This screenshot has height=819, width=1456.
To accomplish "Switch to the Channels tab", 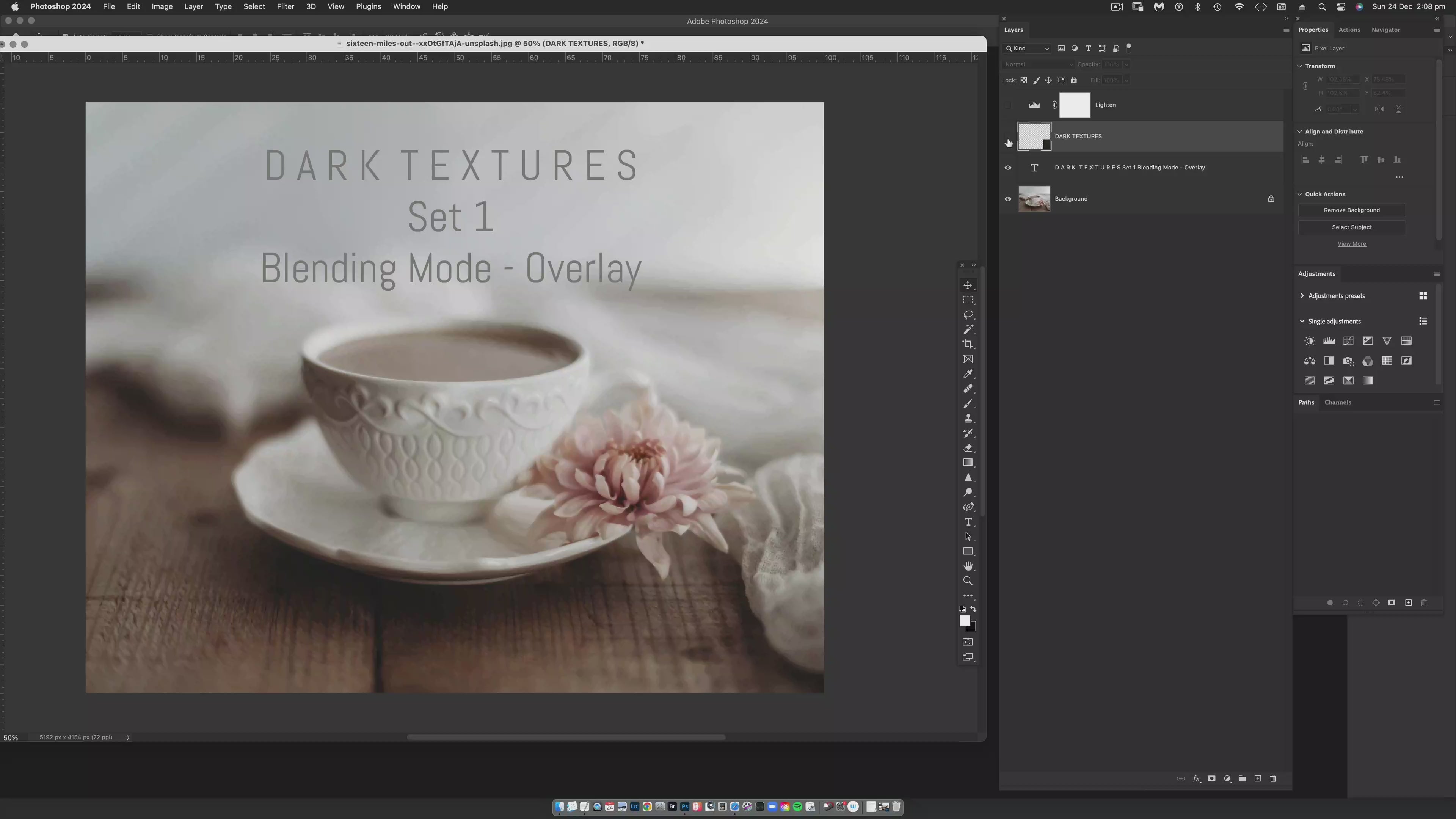I will click(1338, 402).
